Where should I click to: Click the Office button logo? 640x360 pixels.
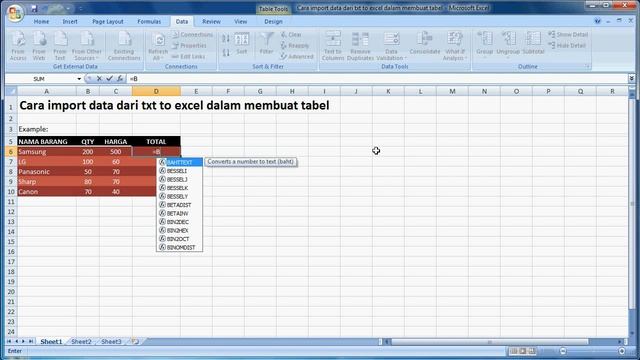pyautogui.click(x=15, y=13)
